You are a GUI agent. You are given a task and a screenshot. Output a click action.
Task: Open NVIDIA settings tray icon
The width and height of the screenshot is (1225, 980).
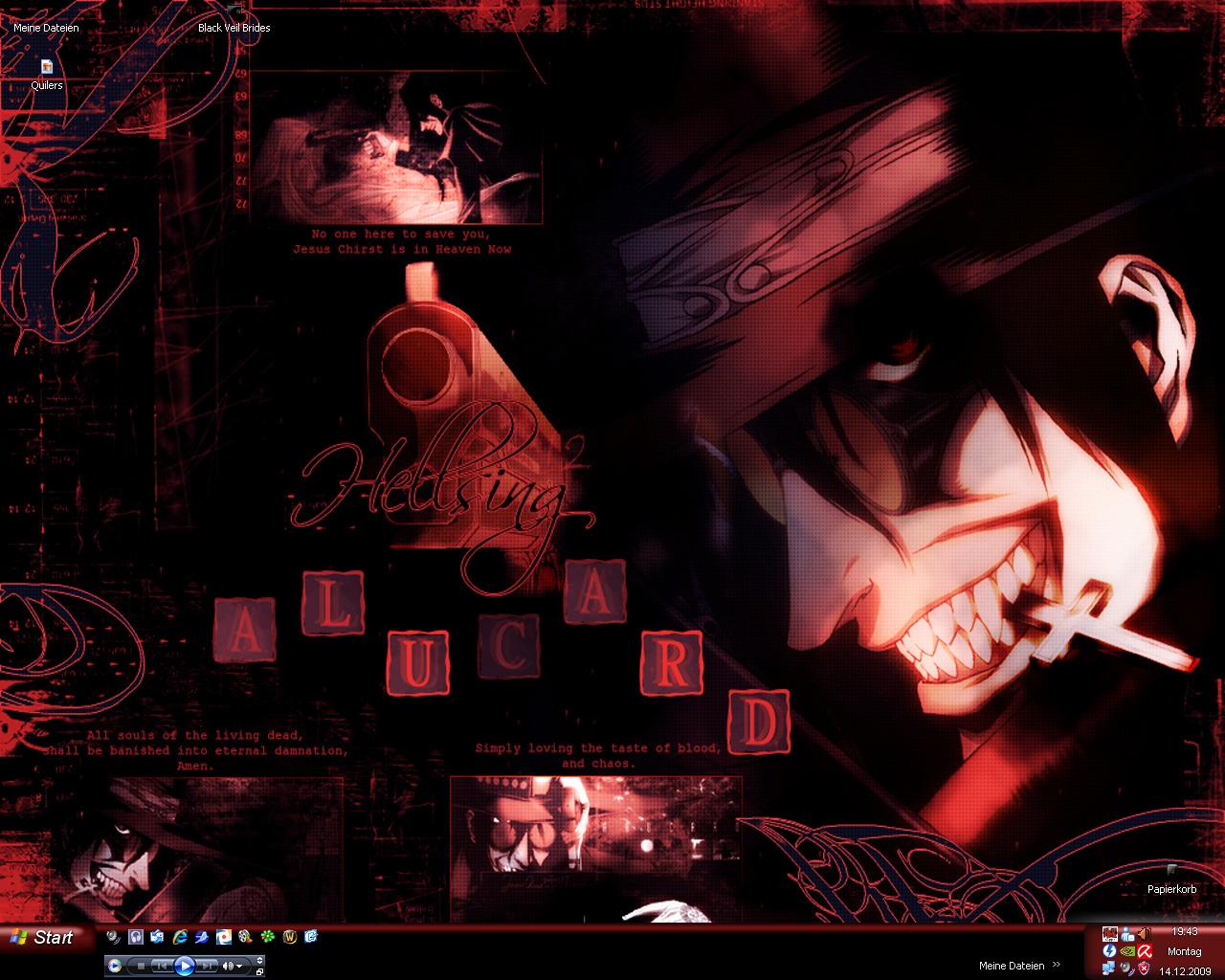click(x=1127, y=951)
